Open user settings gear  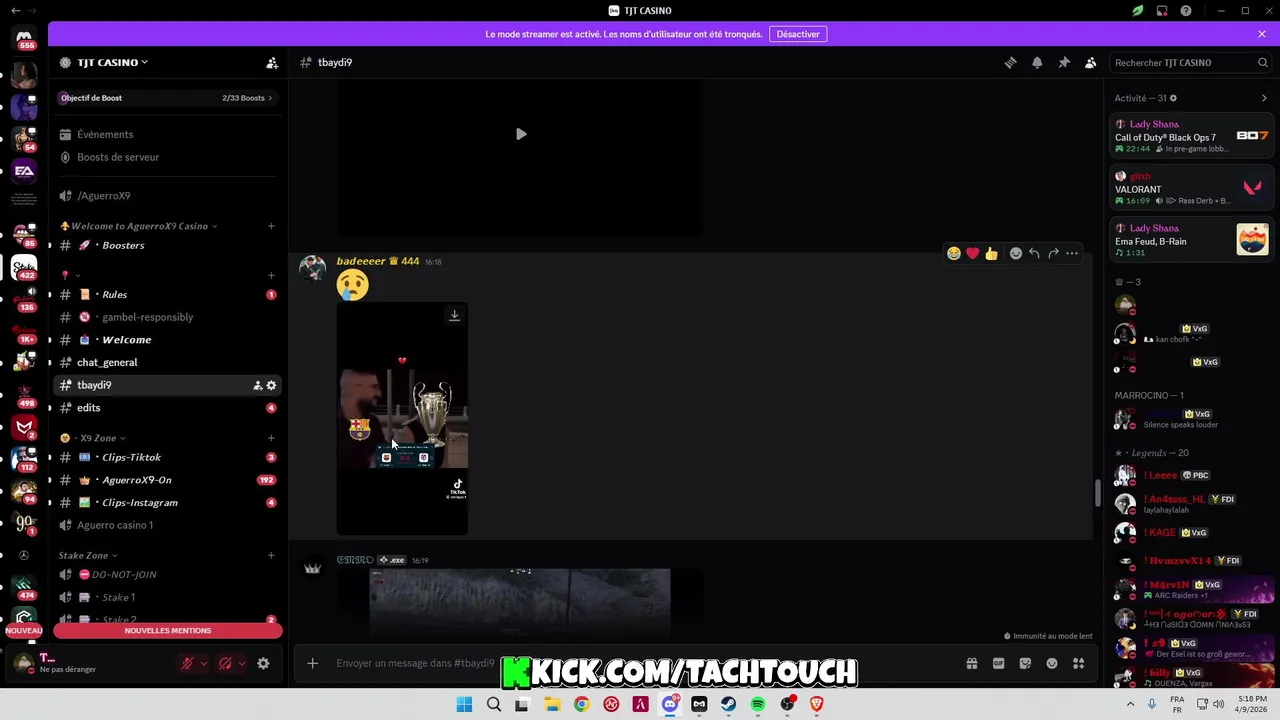point(263,663)
